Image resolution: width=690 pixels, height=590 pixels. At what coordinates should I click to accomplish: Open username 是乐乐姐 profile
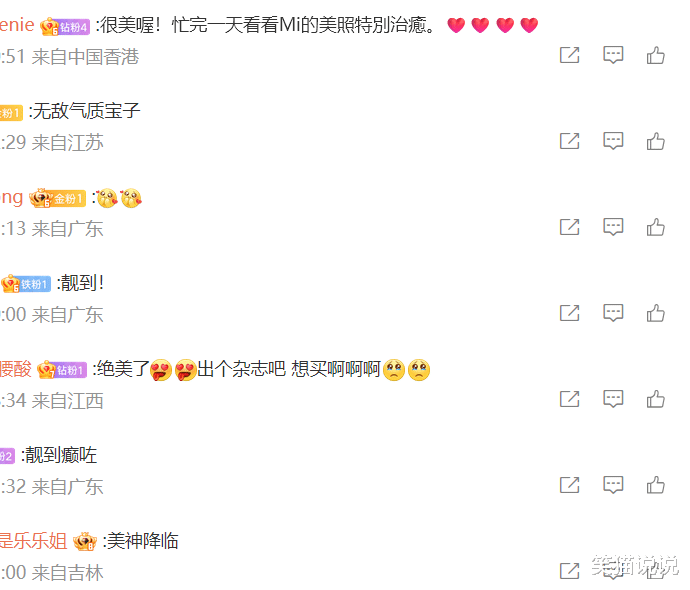click(33, 541)
